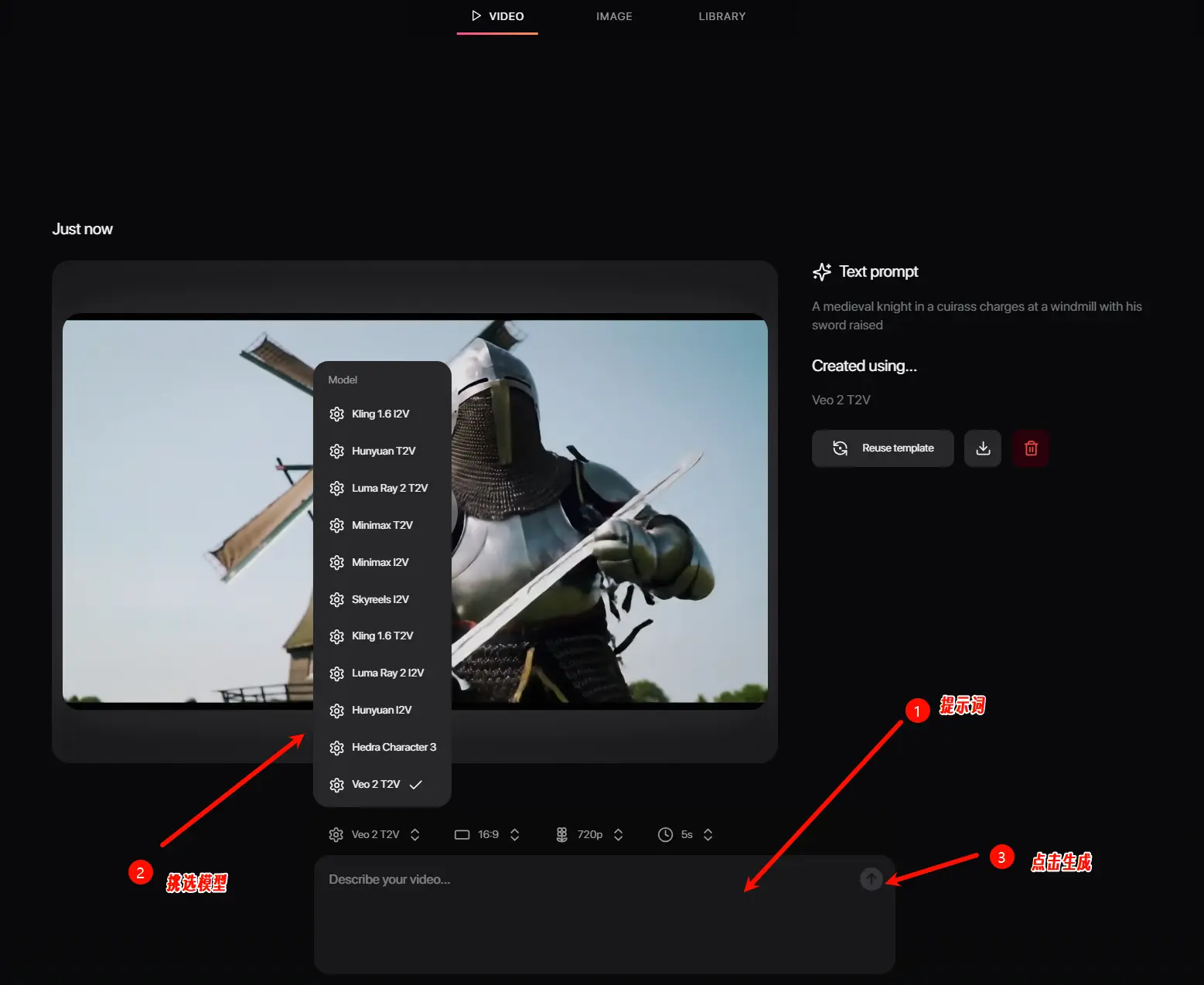Open the Veo 2 T2V model dropdown
This screenshot has width=1204, height=985.
tap(375, 835)
